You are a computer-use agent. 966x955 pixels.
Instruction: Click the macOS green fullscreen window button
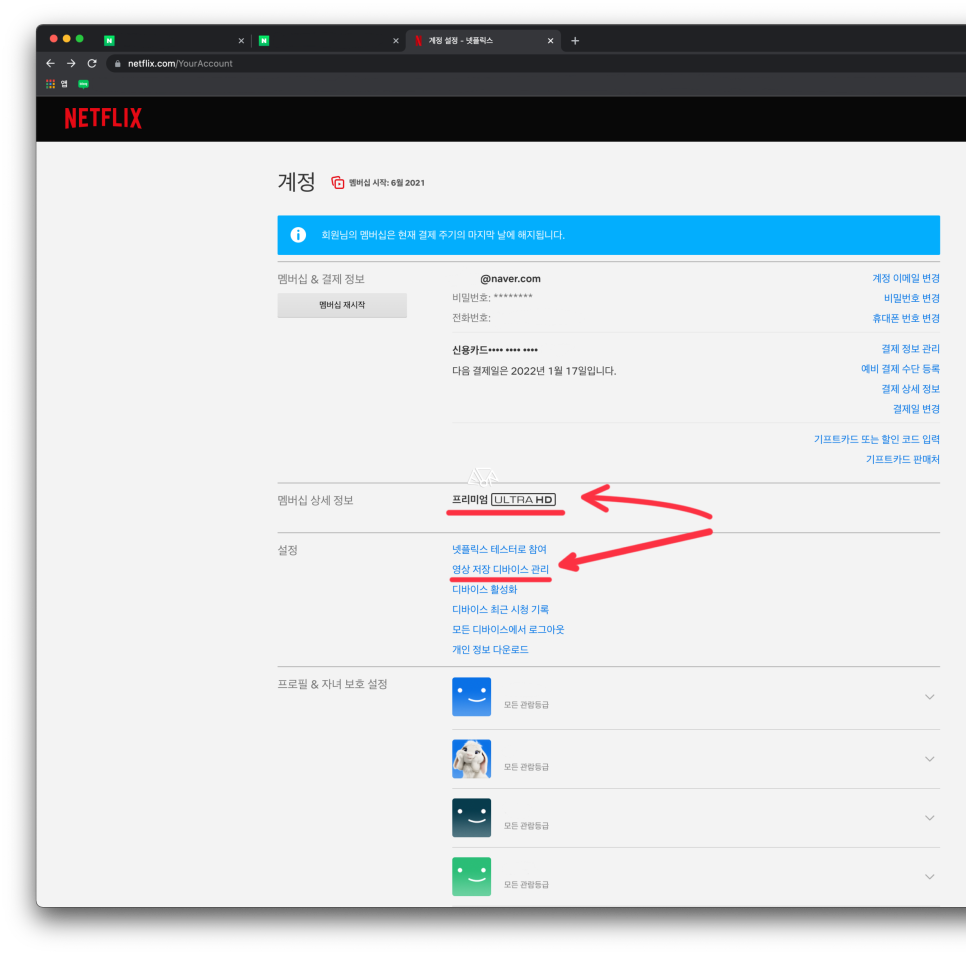[x=79, y=39]
